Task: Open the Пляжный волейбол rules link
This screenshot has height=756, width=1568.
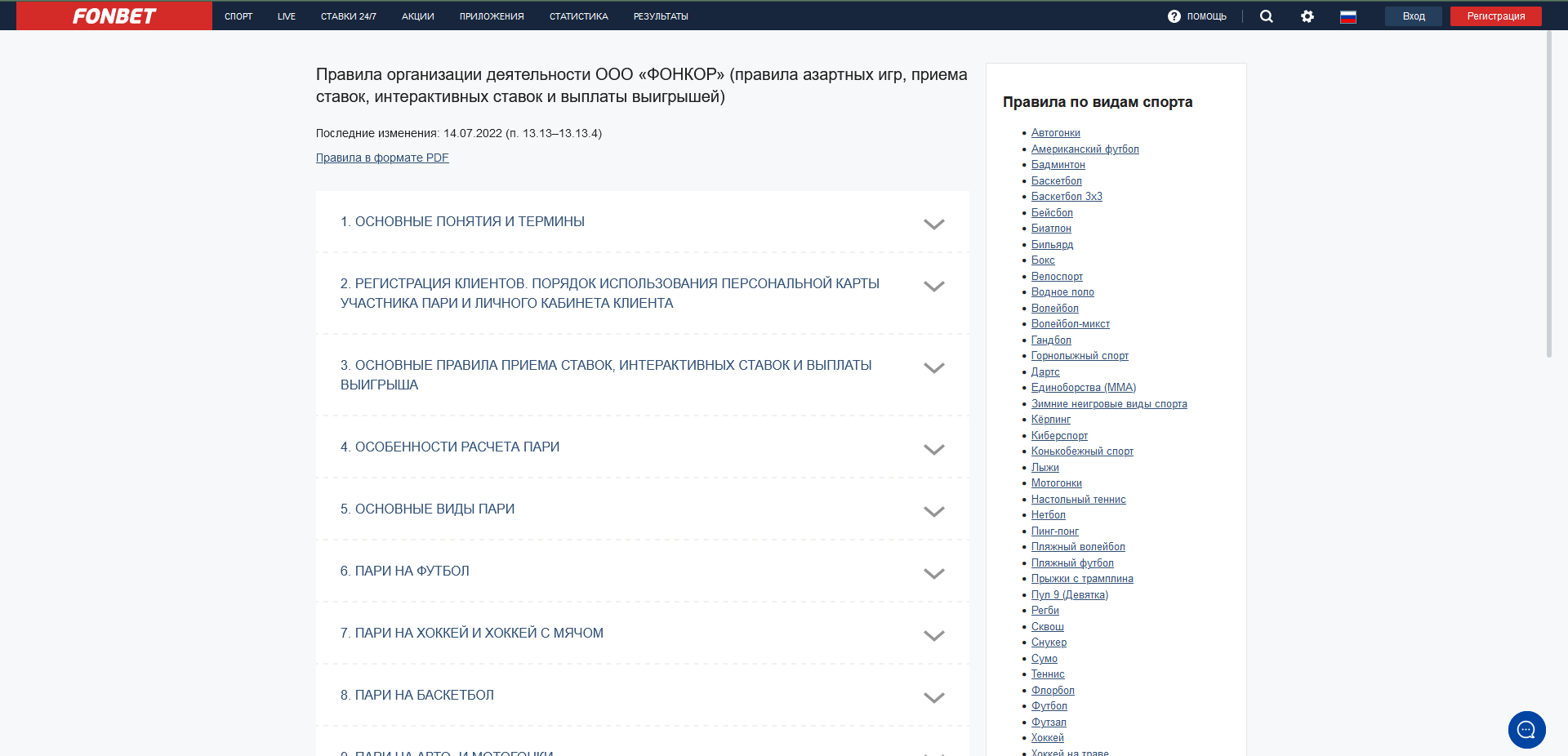Action: point(1078,547)
